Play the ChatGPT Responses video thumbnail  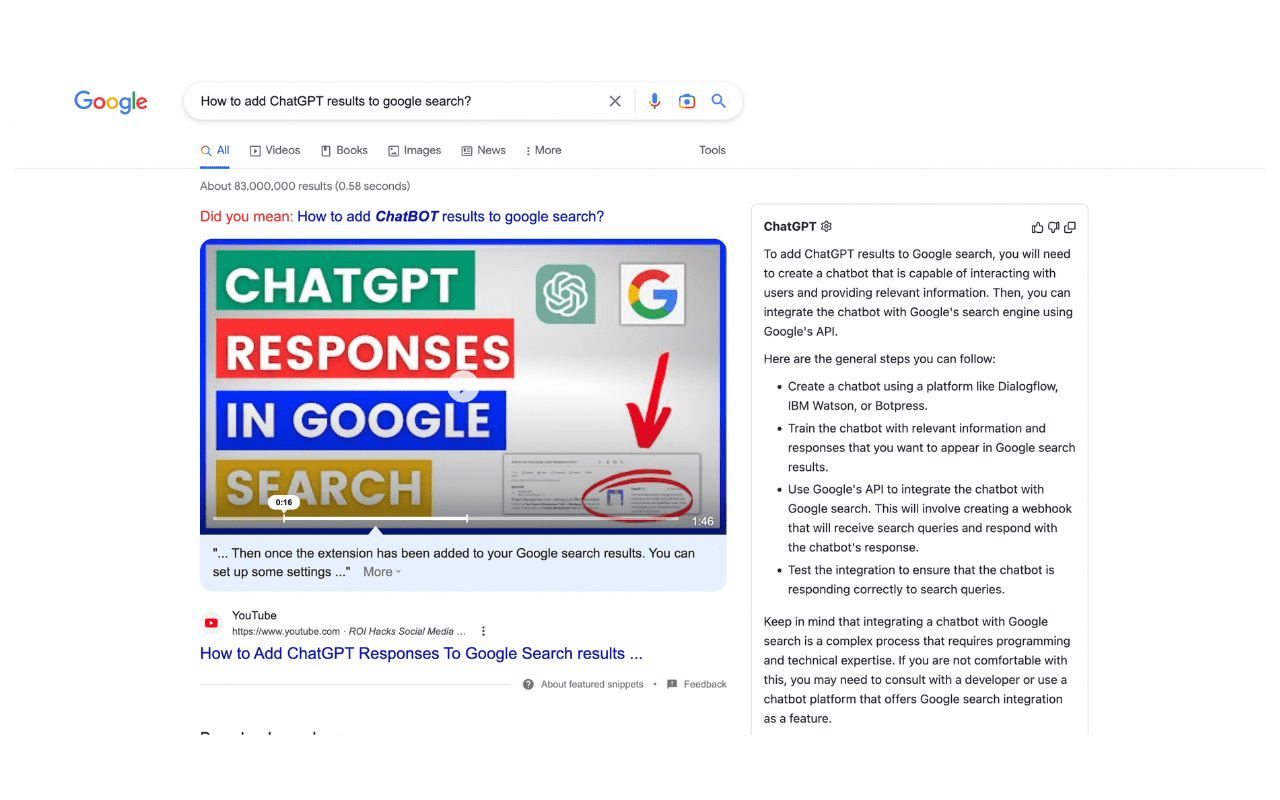pos(463,386)
